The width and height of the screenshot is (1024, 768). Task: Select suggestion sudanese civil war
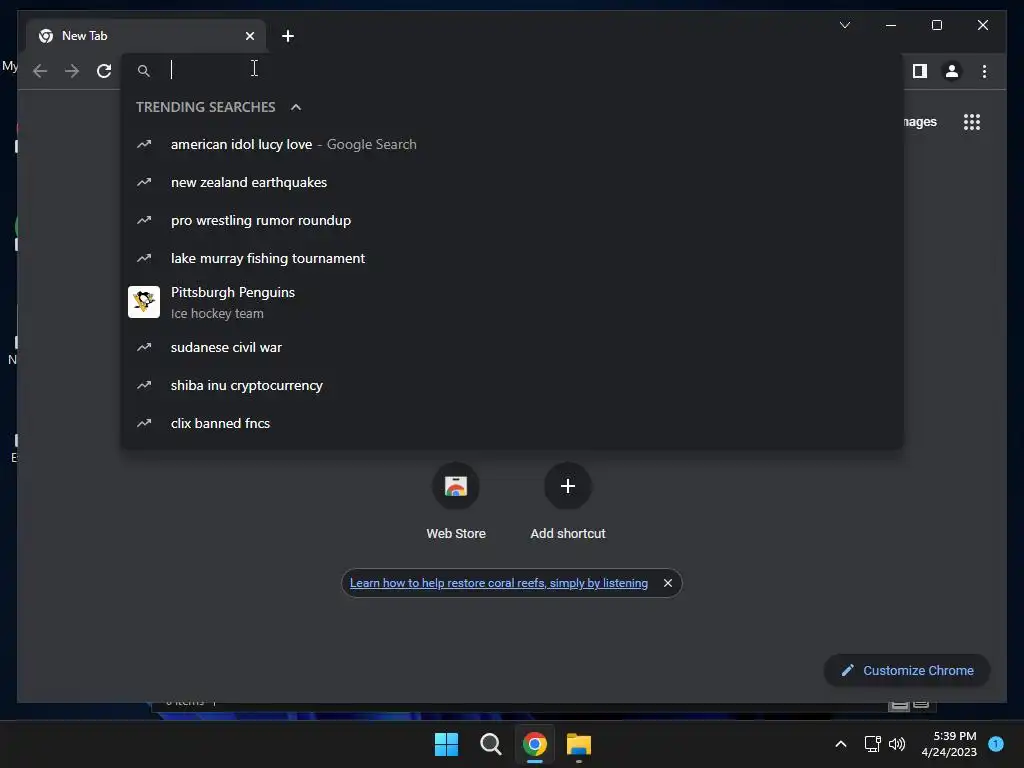(512, 347)
